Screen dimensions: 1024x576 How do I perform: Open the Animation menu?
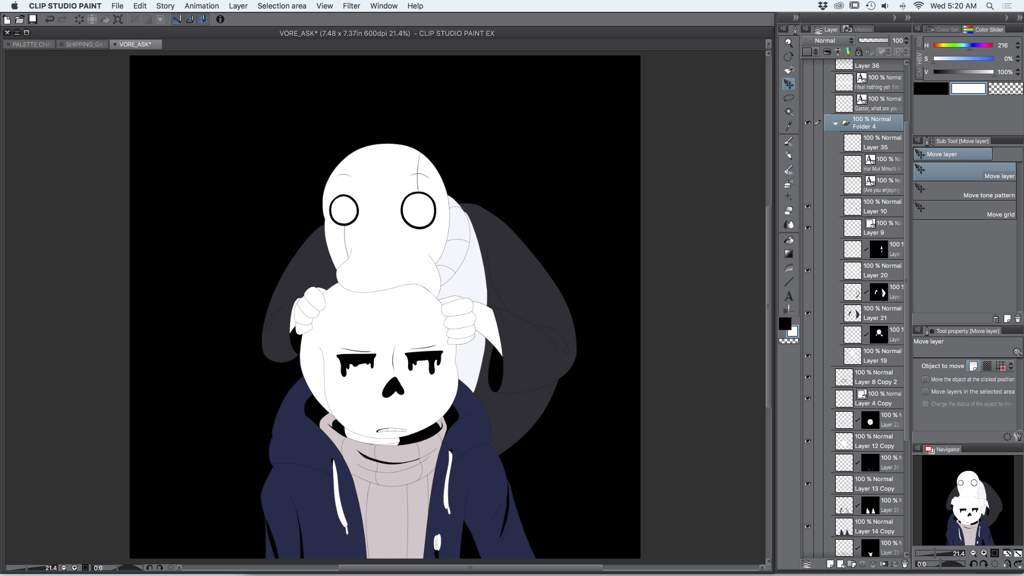[202, 6]
